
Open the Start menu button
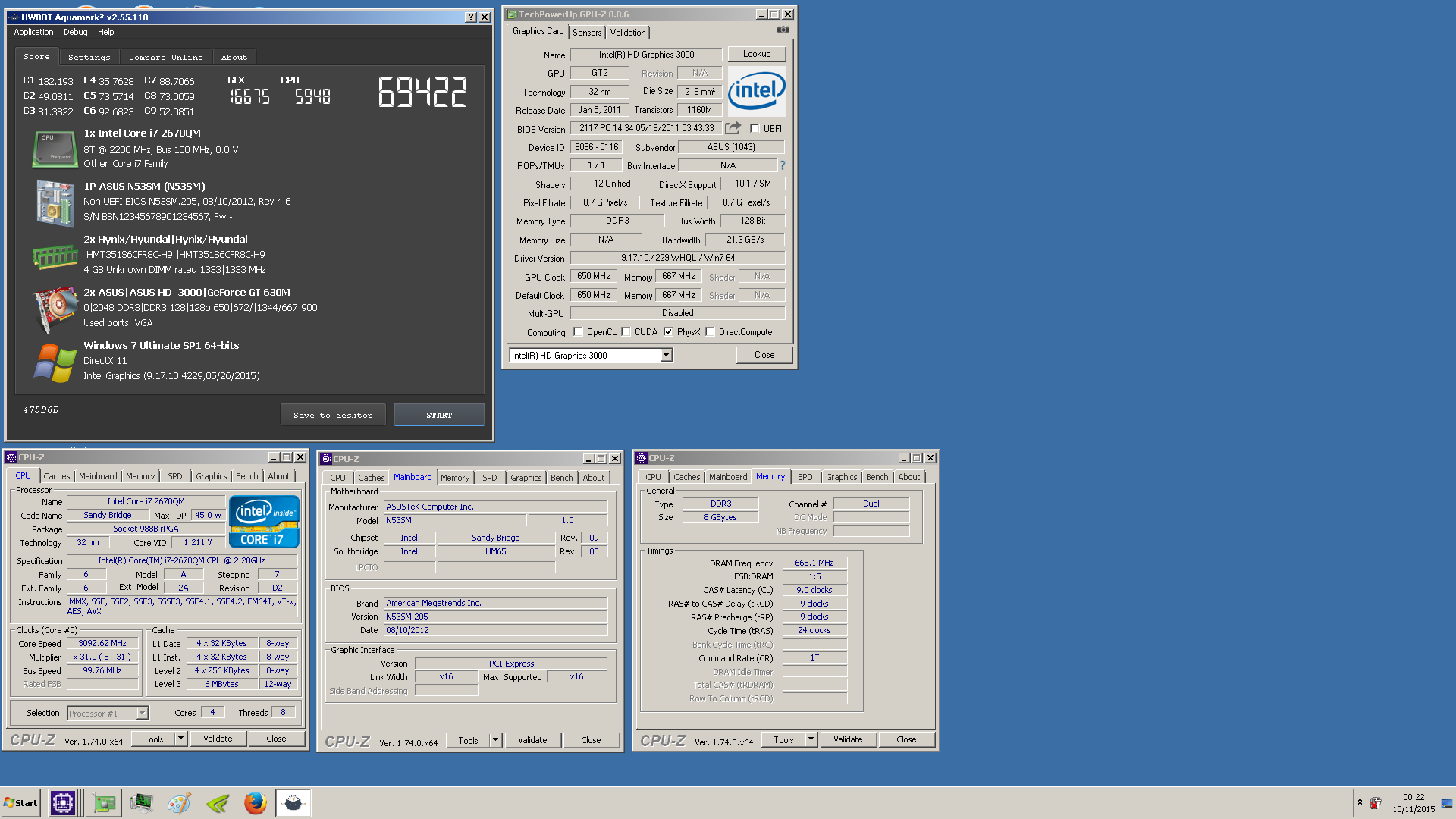pyautogui.click(x=20, y=803)
